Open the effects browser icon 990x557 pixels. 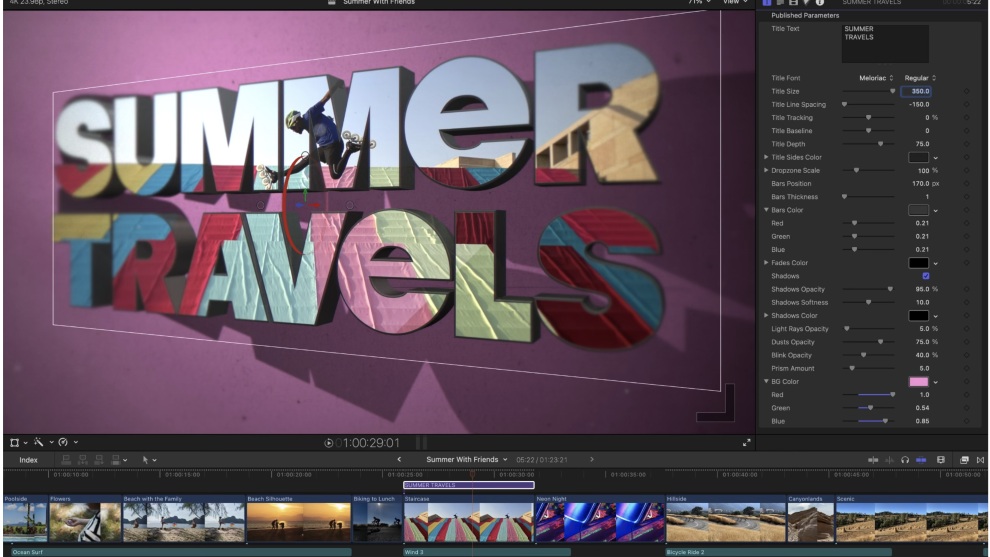[964, 460]
